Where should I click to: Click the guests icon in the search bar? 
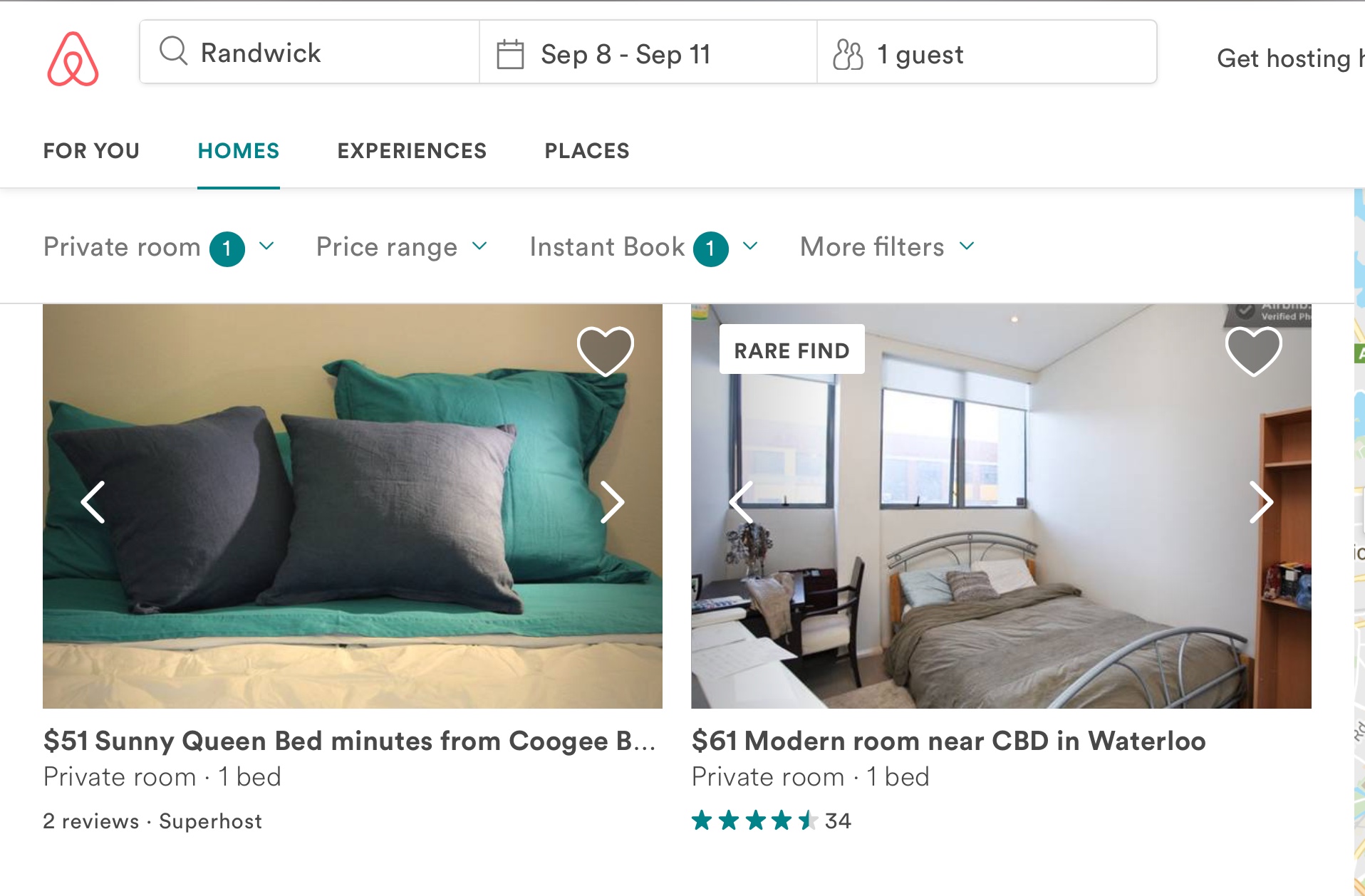[848, 51]
